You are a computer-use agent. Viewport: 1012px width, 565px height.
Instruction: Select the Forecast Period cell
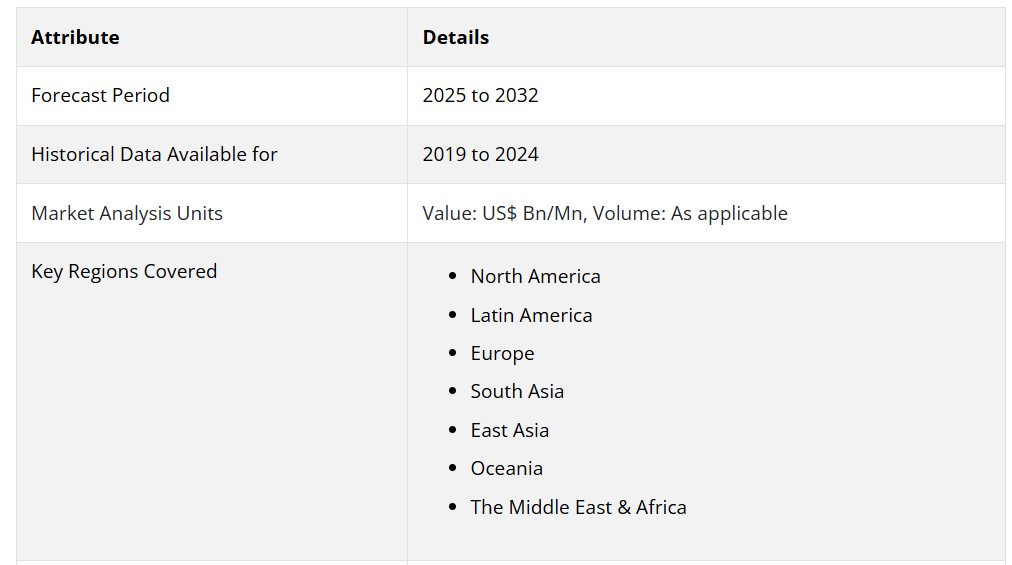click(x=100, y=95)
